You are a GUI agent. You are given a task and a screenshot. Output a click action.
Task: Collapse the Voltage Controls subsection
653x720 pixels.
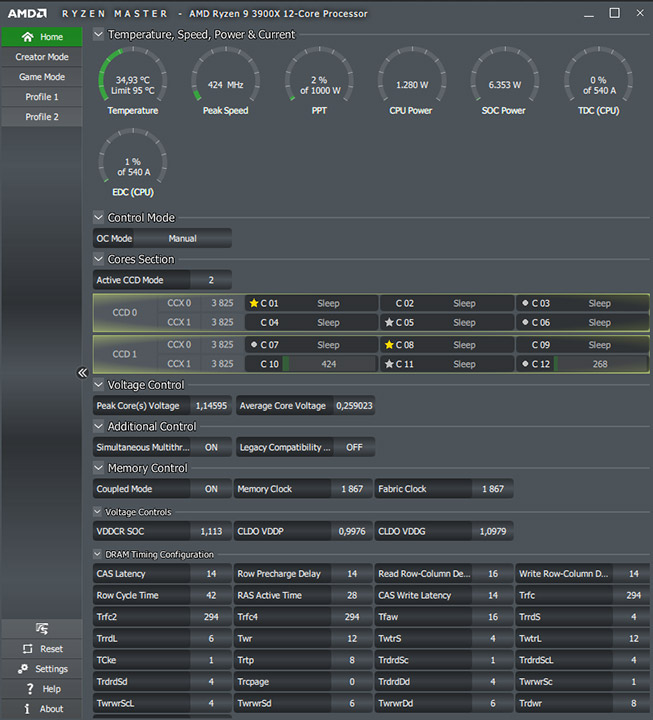tap(97, 512)
